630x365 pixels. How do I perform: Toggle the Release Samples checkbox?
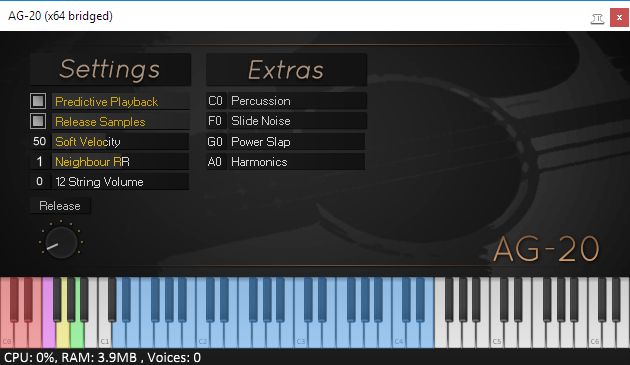pyautogui.click(x=38, y=121)
